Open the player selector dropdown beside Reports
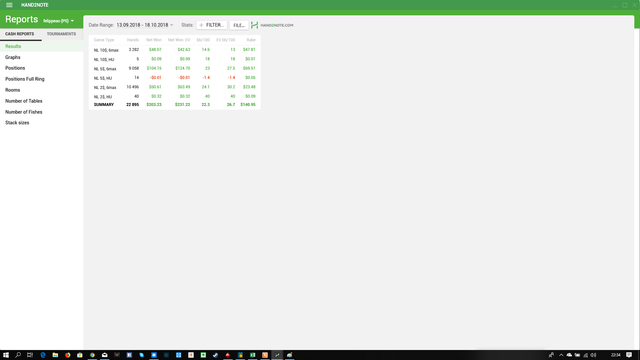Image resolution: width=640 pixels, height=360 pixels. click(x=58, y=21)
